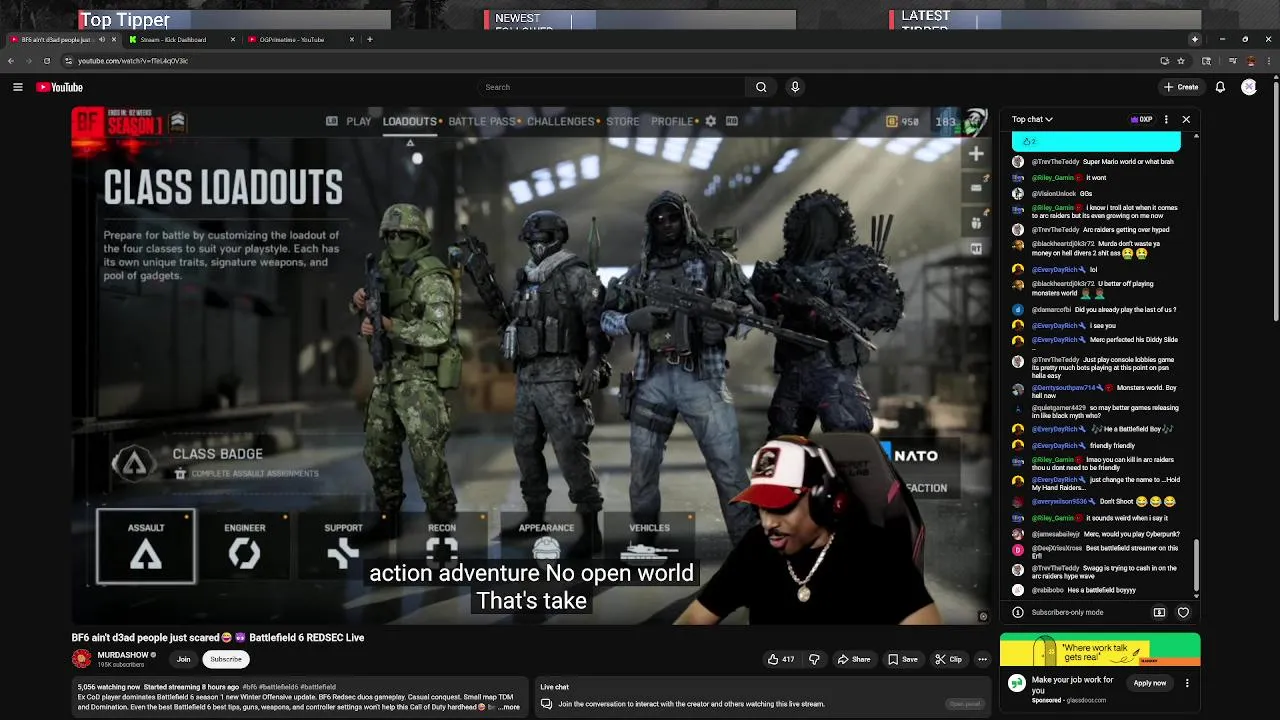This screenshot has height=720, width=1280.
Task: Open the chat footer panel icon beside the heart
Action: pos(1159,612)
